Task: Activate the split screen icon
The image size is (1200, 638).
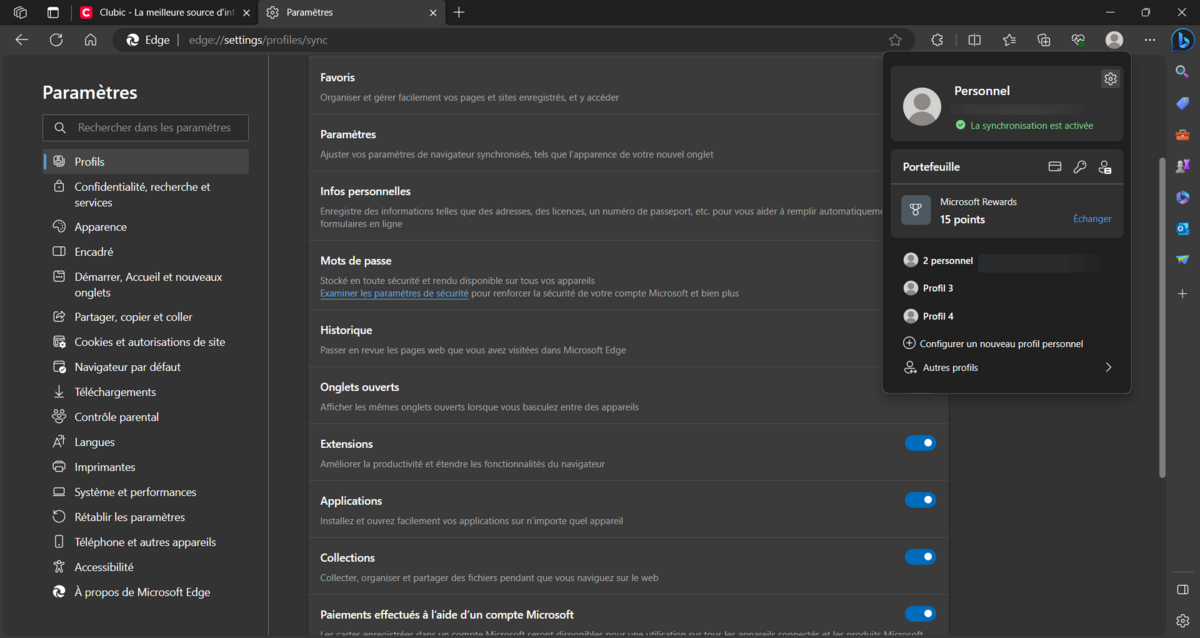Action: click(975, 40)
